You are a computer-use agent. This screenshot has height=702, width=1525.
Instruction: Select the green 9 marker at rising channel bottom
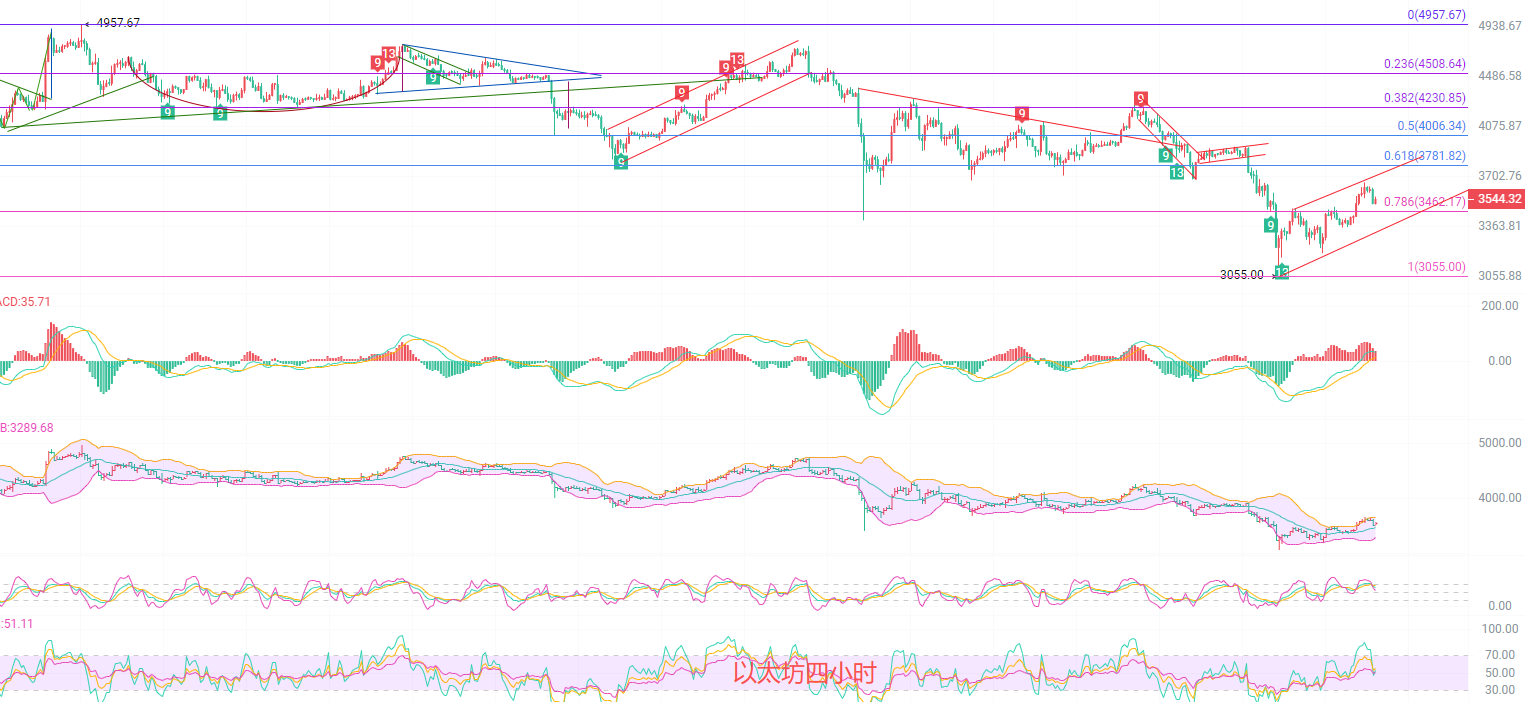(x=621, y=162)
